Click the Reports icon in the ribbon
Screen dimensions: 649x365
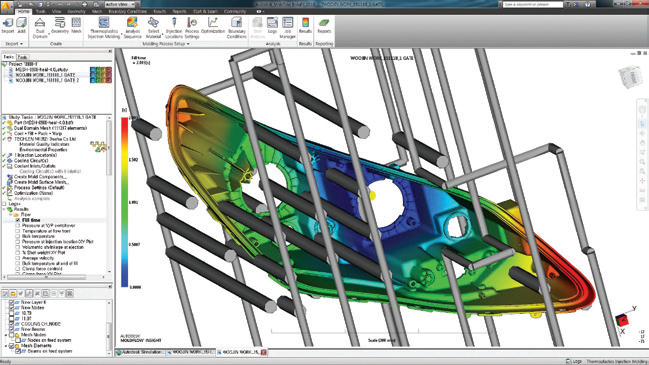click(x=324, y=25)
